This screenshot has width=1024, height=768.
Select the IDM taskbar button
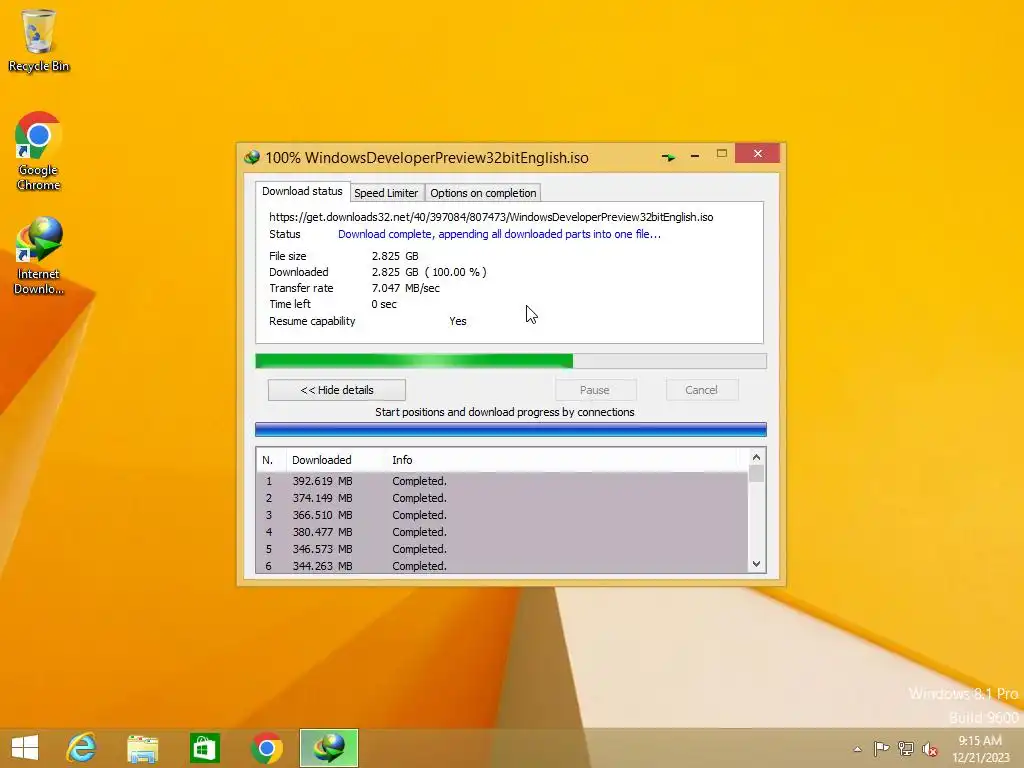point(328,748)
